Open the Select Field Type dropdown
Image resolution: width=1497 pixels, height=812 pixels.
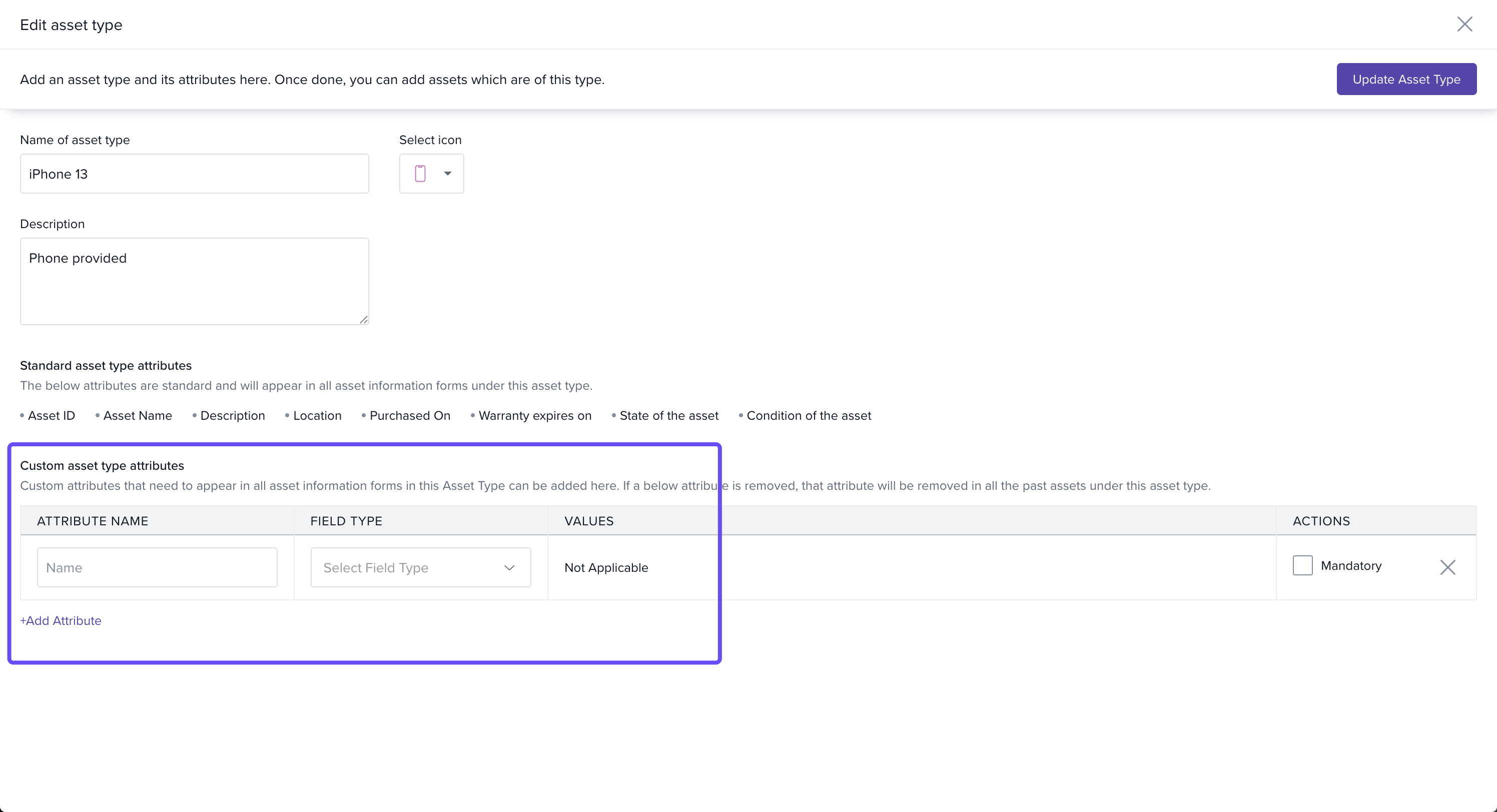(420, 567)
